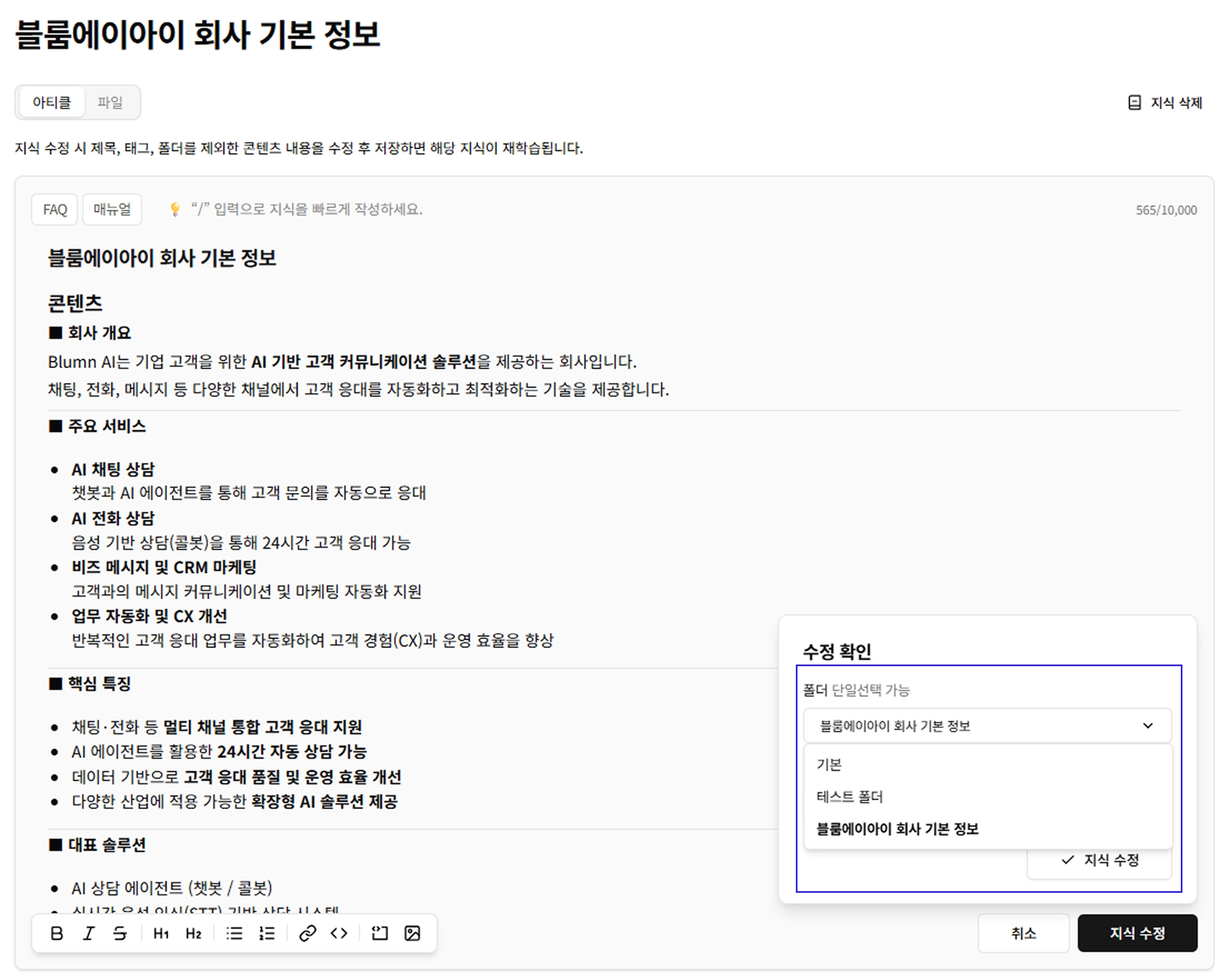Insert a hyperlink using the link icon

coord(307,933)
